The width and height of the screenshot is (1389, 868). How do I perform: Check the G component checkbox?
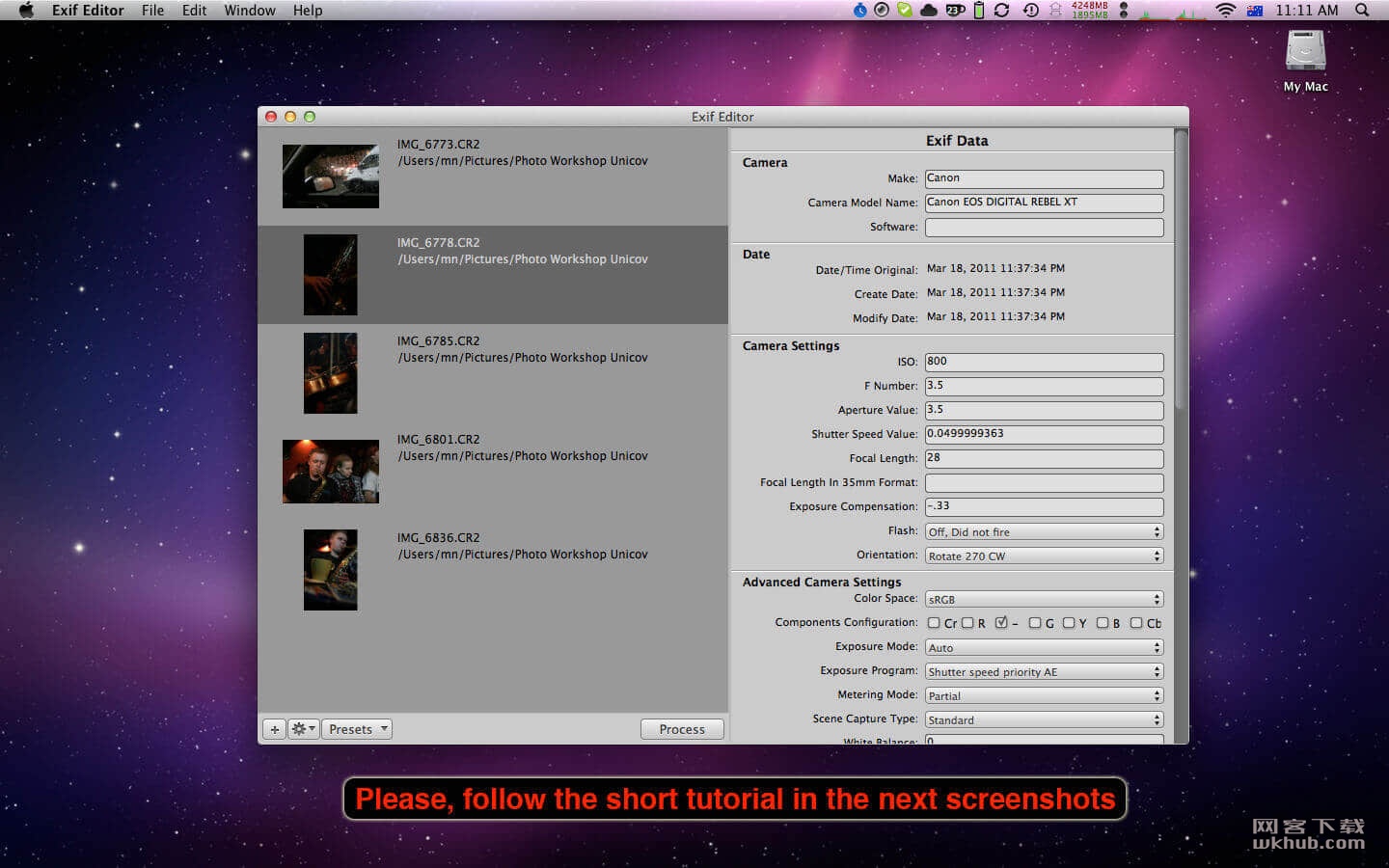(x=1035, y=623)
